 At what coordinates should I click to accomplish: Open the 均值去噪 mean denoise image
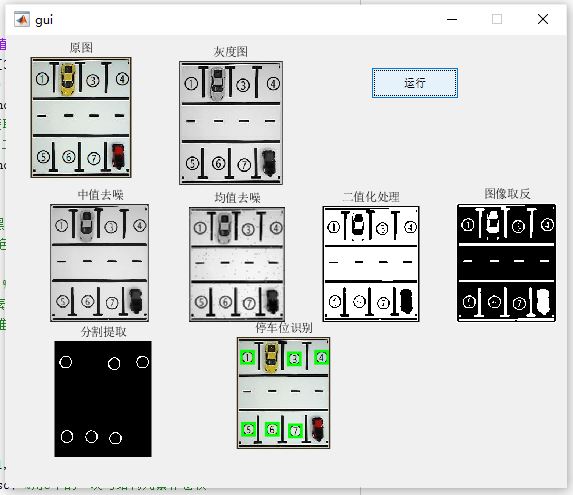pos(237,264)
